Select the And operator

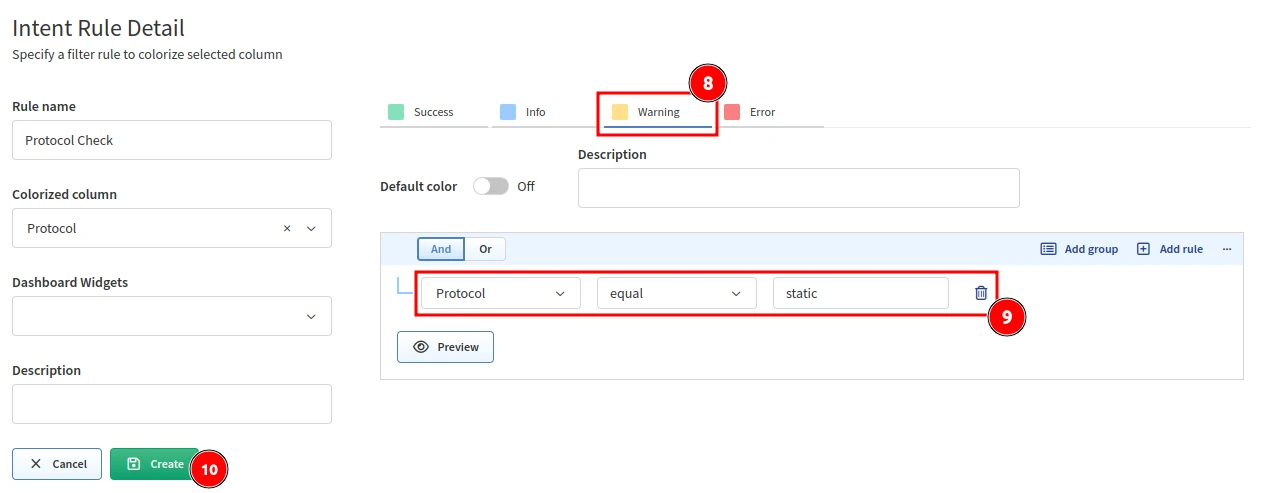(x=441, y=249)
